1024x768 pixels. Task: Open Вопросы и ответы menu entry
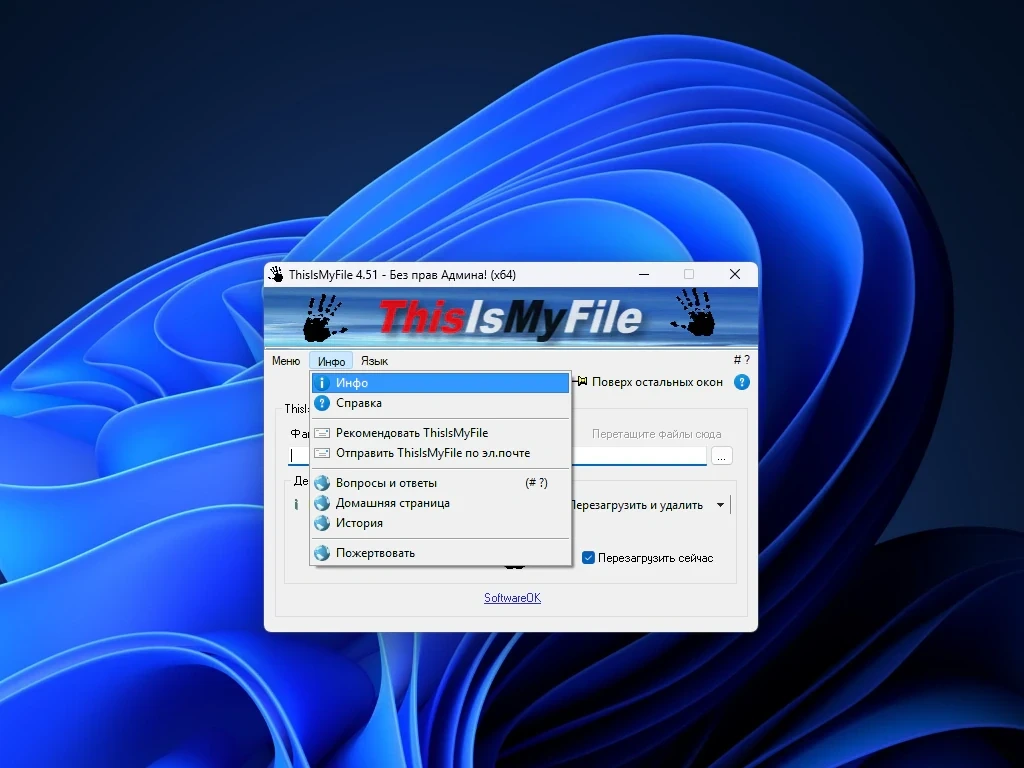(x=440, y=483)
